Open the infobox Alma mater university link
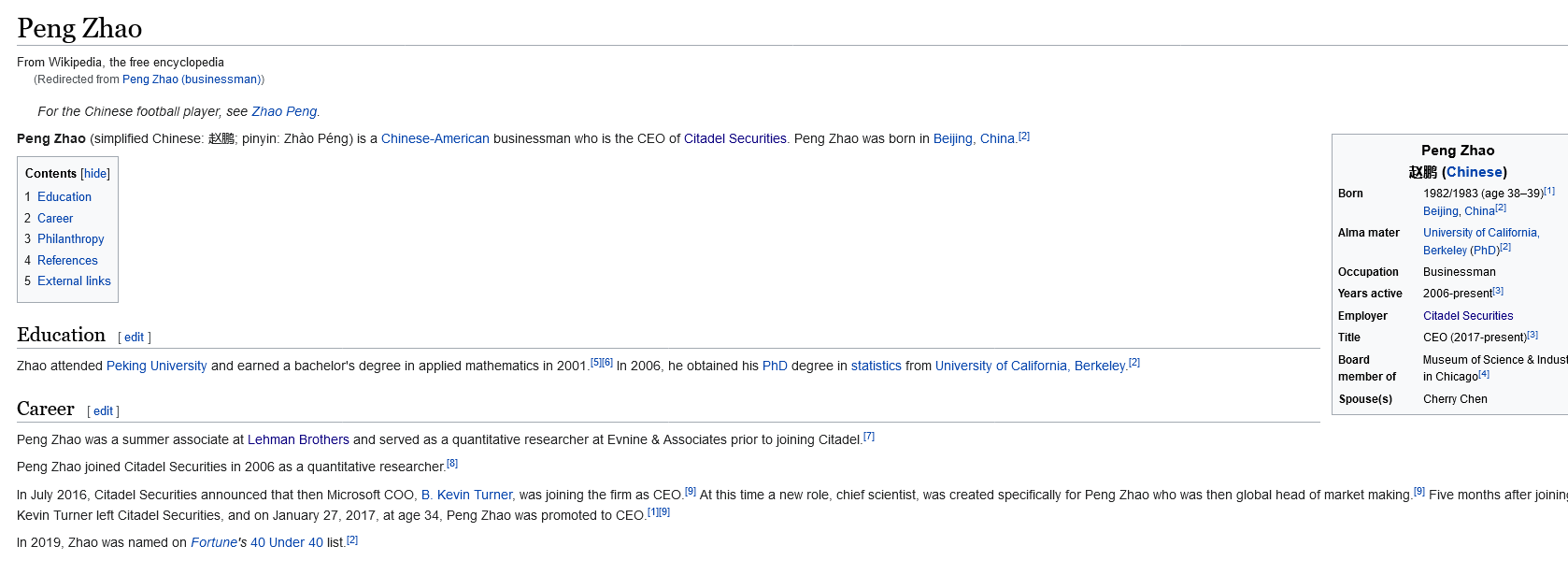Screen dimensions: 1568x575 pyautogui.click(x=1481, y=241)
